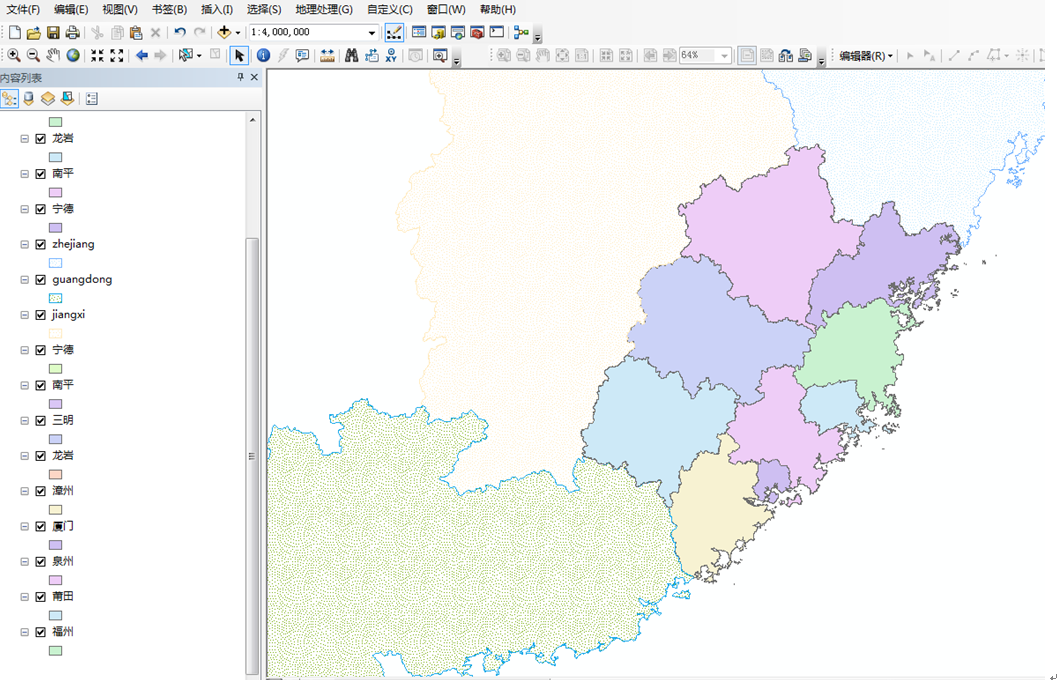Select the 厦门 layer name in list
Screen dimensions: 1058x680
[x=63, y=526]
